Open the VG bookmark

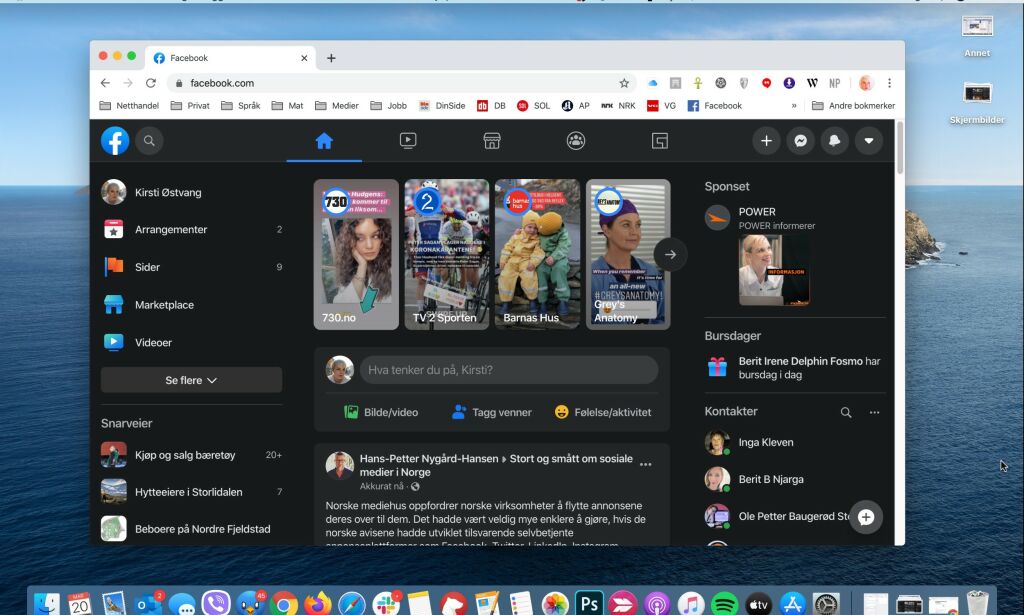pyautogui.click(x=661, y=106)
